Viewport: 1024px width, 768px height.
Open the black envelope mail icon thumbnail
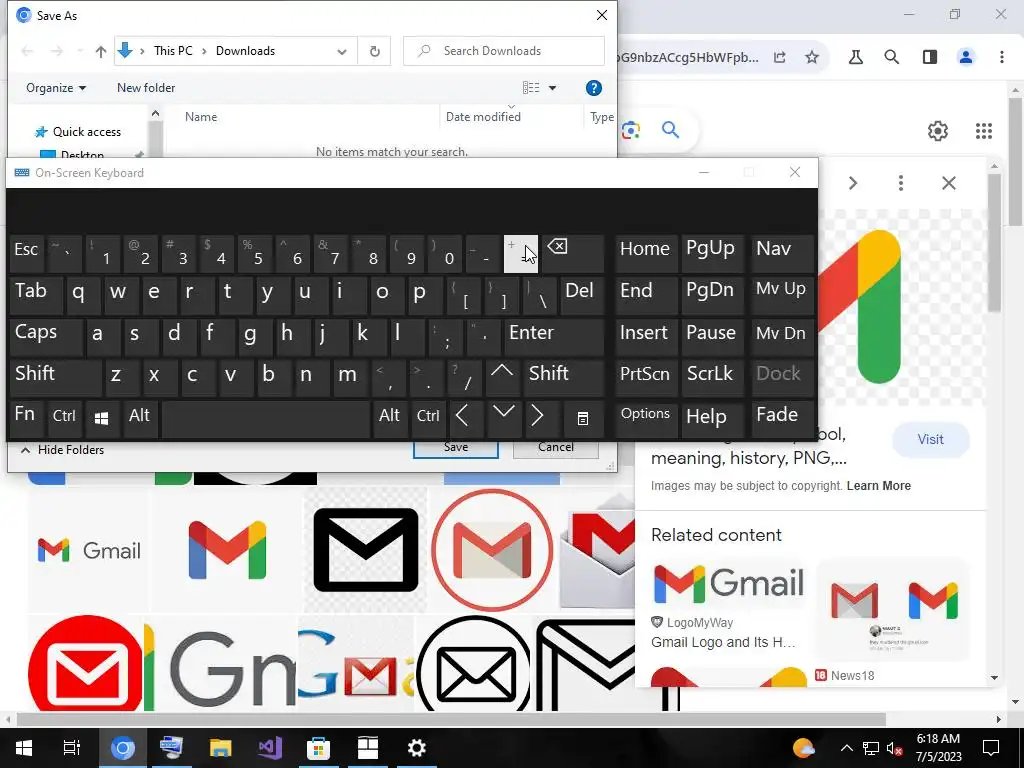pyautogui.click(x=366, y=550)
